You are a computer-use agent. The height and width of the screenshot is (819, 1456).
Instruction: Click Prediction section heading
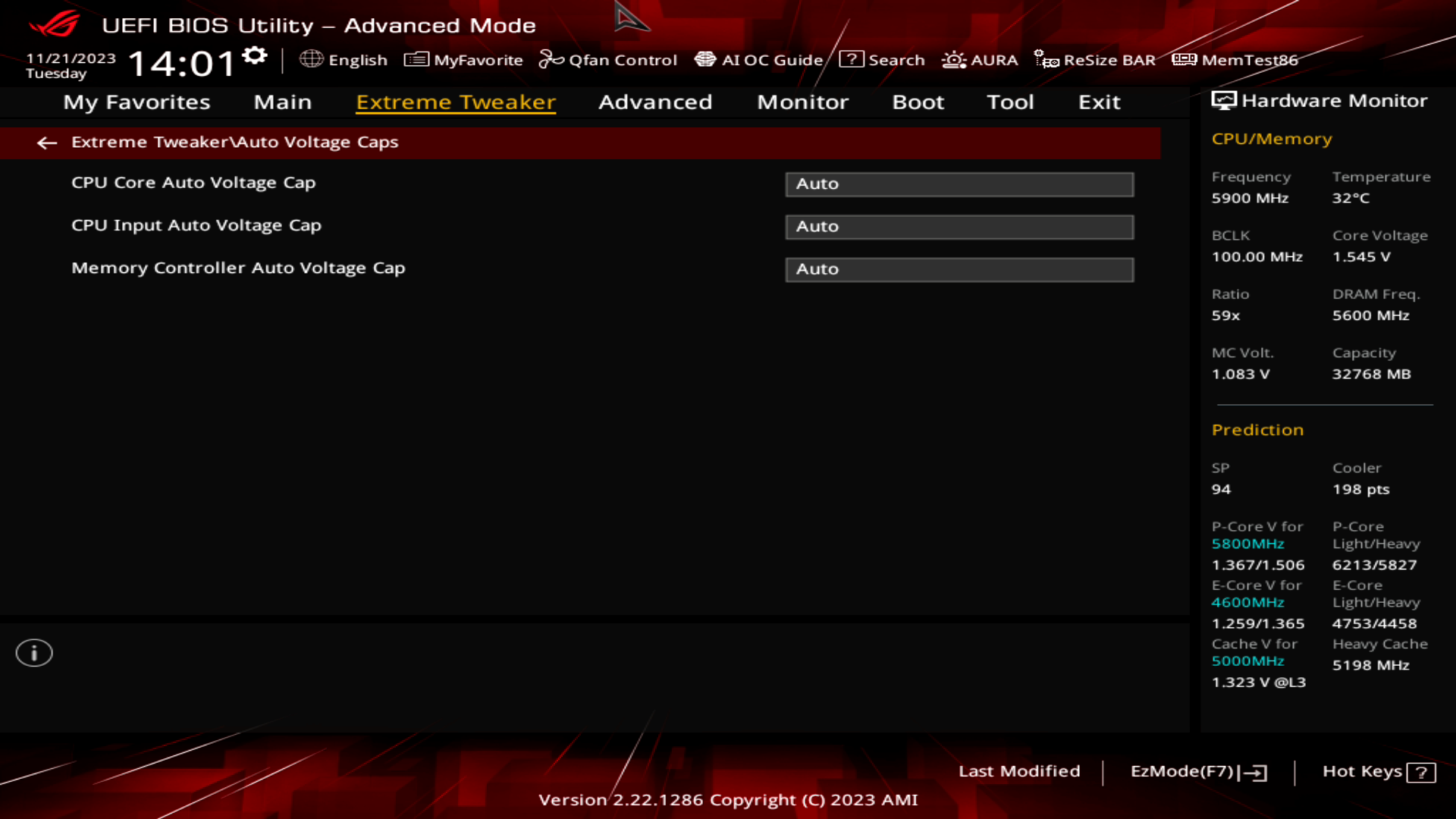(1257, 430)
